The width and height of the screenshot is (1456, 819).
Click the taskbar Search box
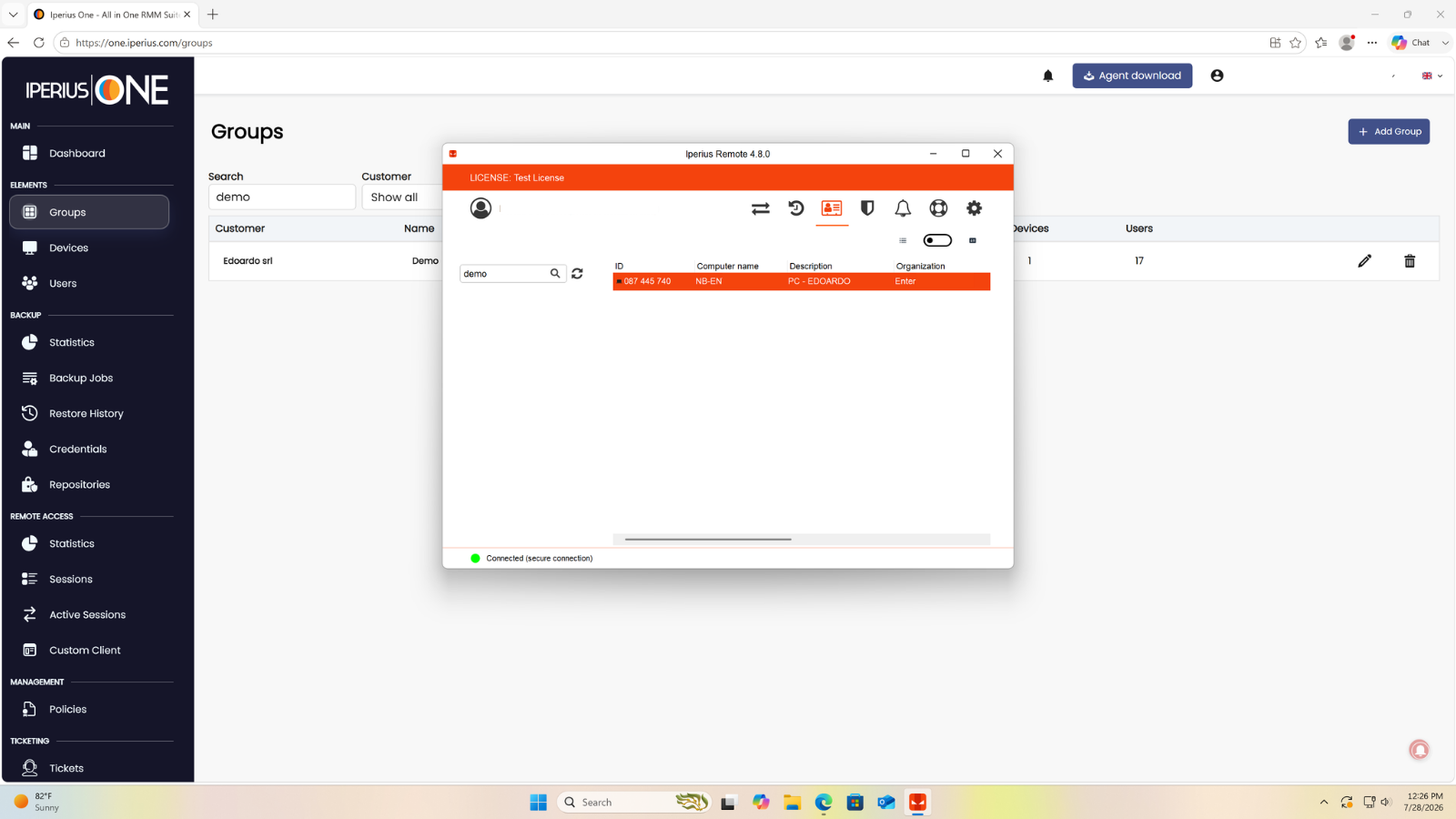tap(634, 802)
